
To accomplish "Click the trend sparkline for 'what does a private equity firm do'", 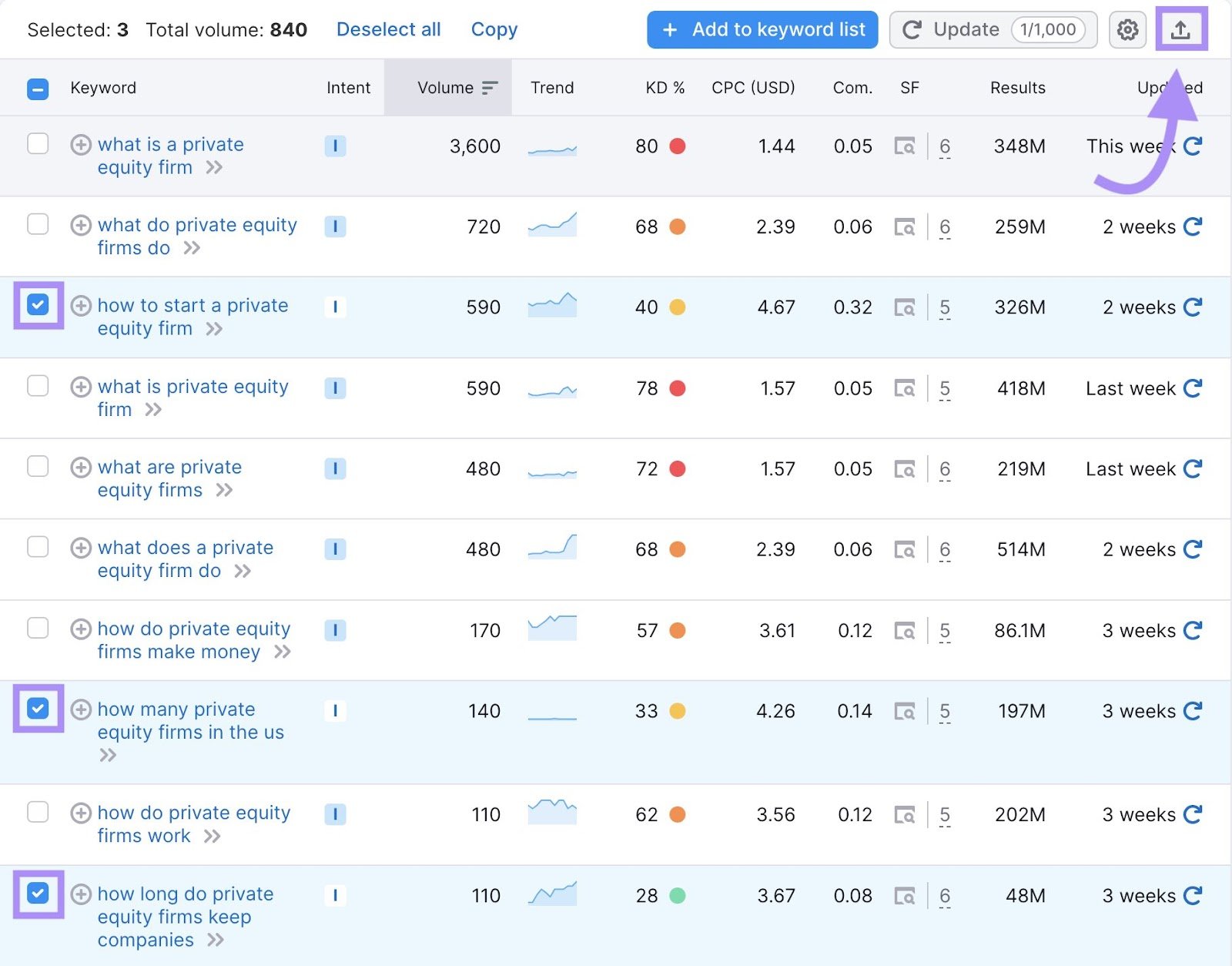I will coord(551,548).
